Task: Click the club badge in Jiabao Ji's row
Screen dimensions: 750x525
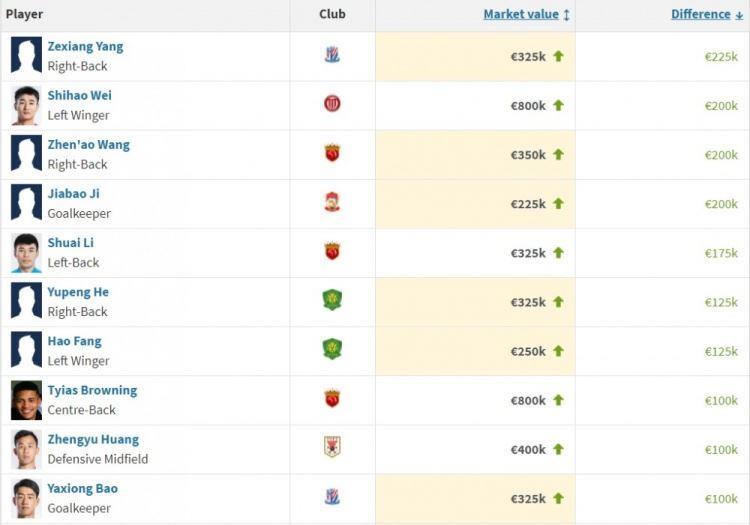Action: pos(332,202)
